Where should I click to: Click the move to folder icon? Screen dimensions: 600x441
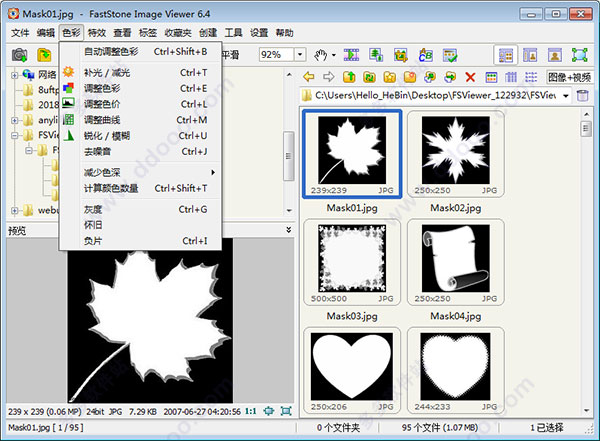pyautogui.click(x=450, y=77)
